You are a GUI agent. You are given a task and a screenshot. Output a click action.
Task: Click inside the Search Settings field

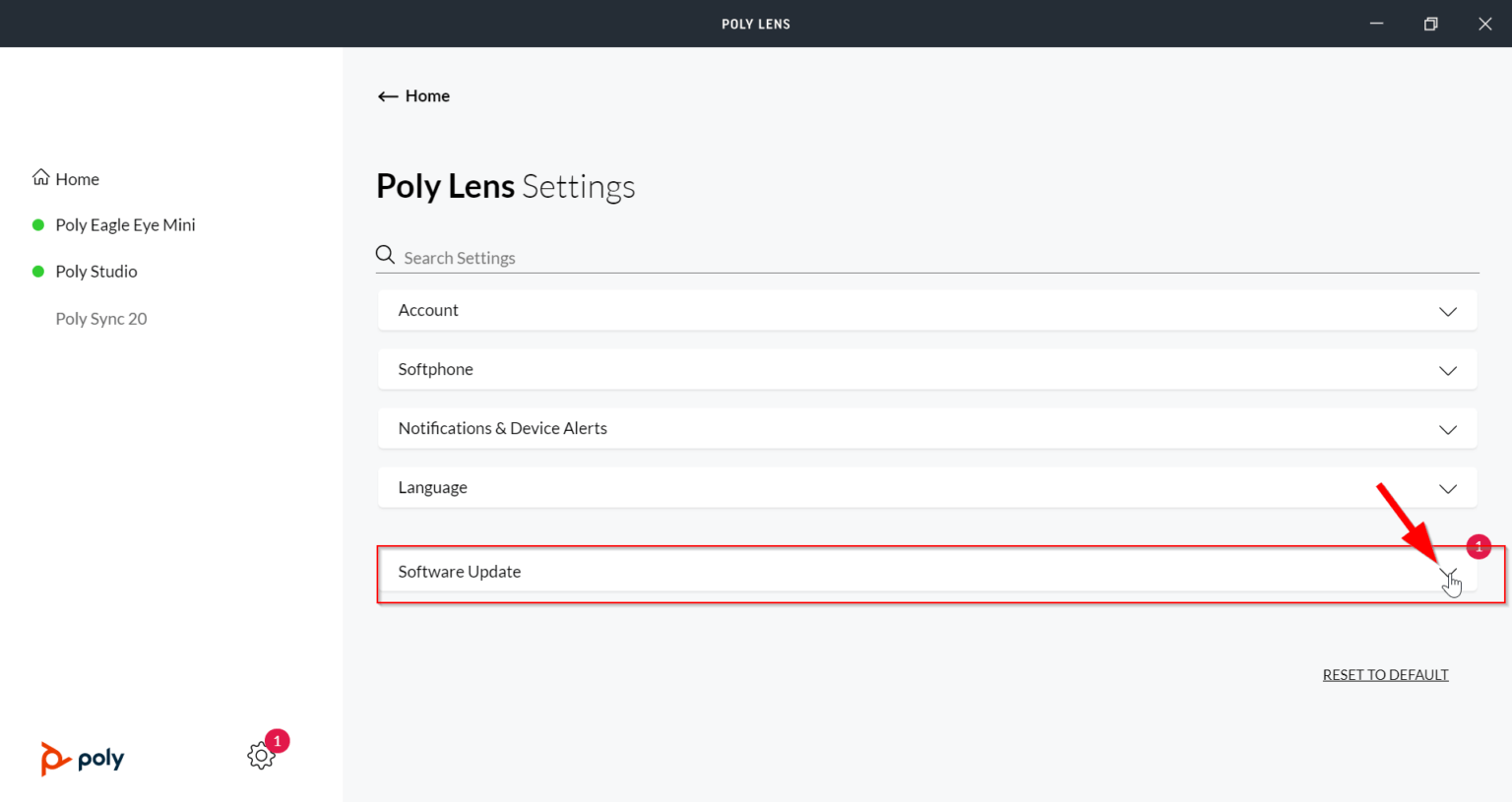point(689,257)
